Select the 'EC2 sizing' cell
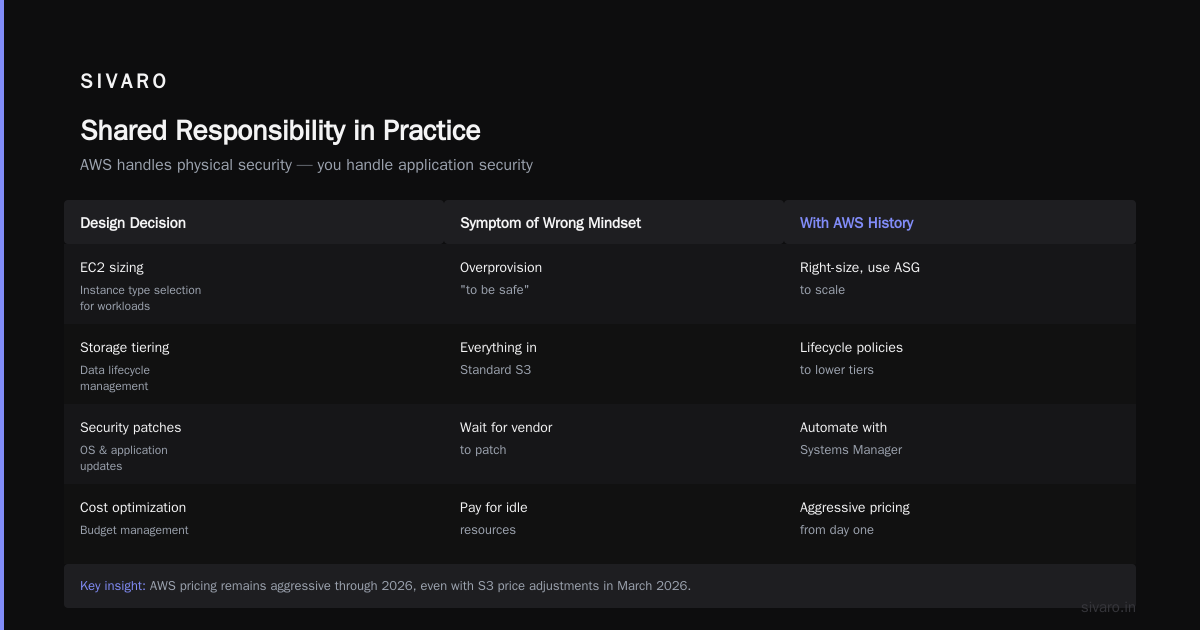The height and width of the screenshot is (630, 1200). 112,268
